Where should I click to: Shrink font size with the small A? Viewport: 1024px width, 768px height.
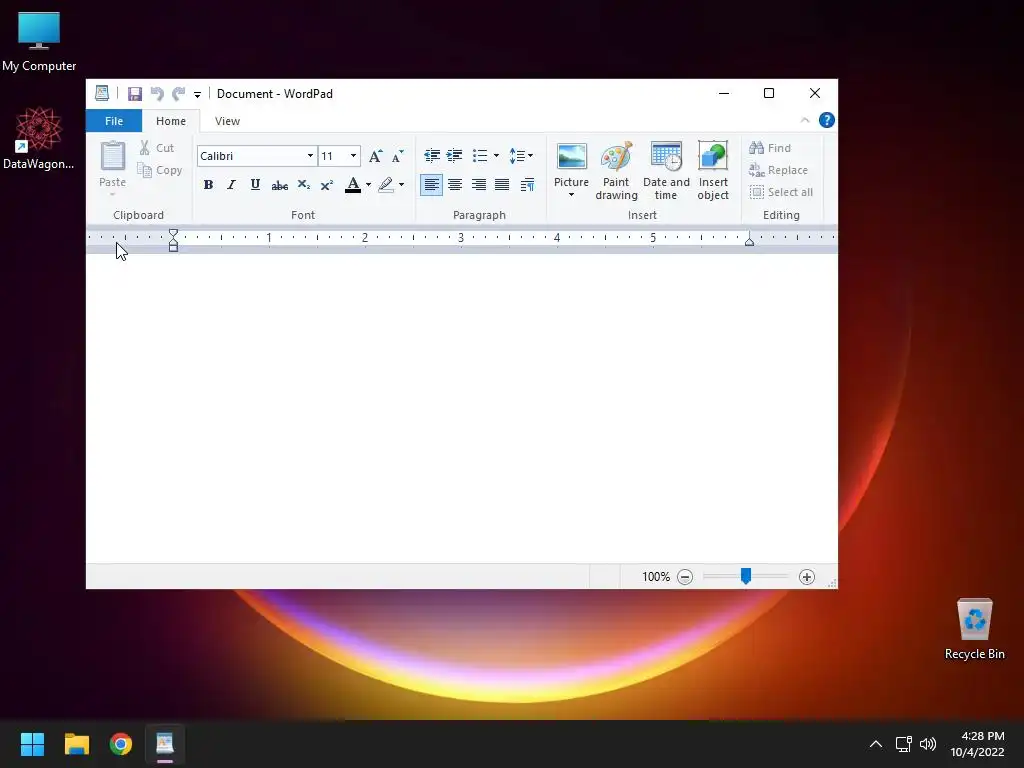point(397,156)
